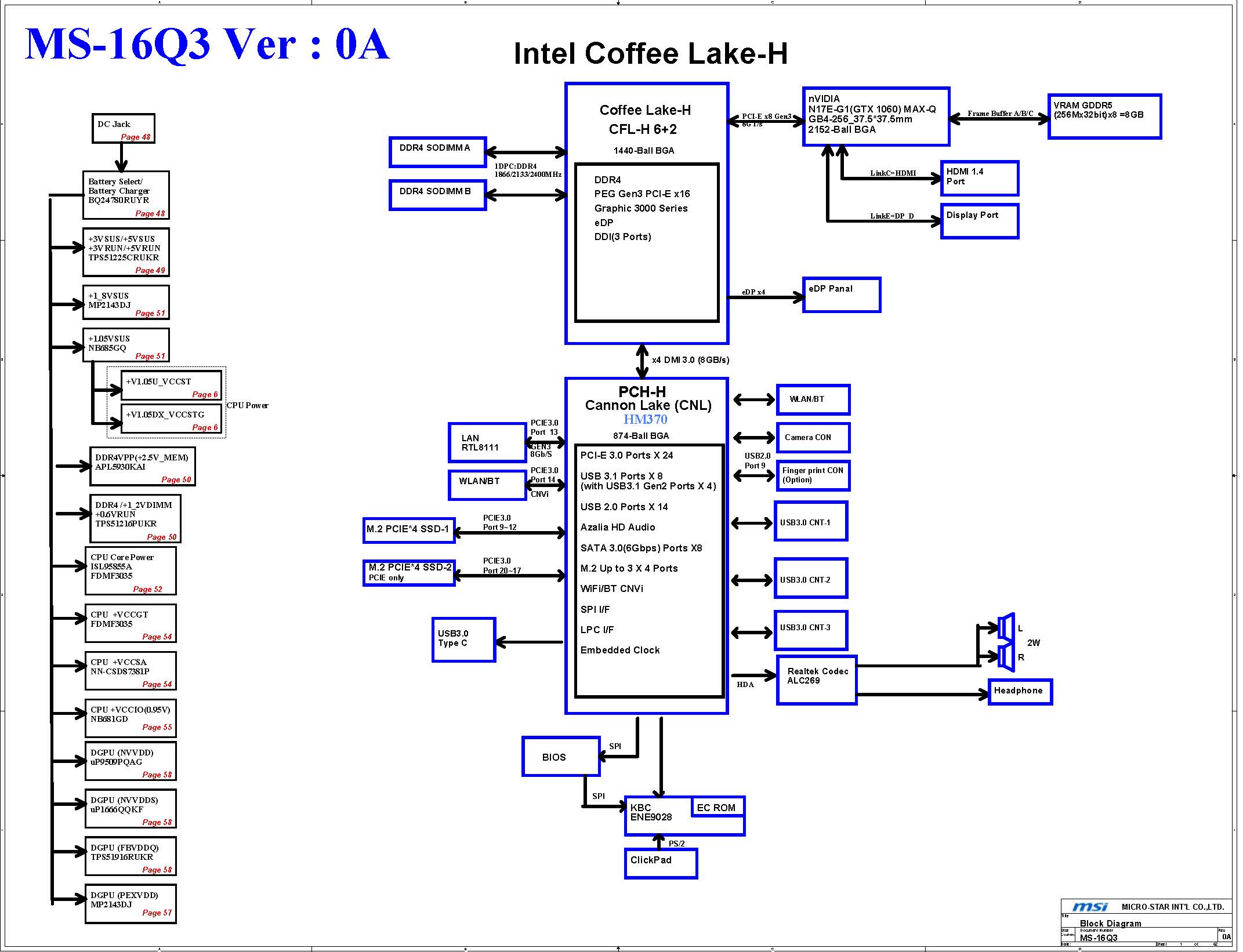
Task: Click the VRAM GDDR5 block
Action: 1104,117
